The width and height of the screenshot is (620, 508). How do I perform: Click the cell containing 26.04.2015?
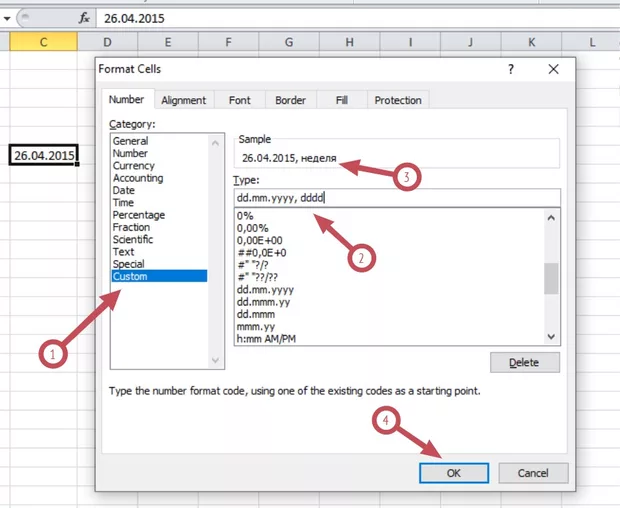click(x=43, y=155)
